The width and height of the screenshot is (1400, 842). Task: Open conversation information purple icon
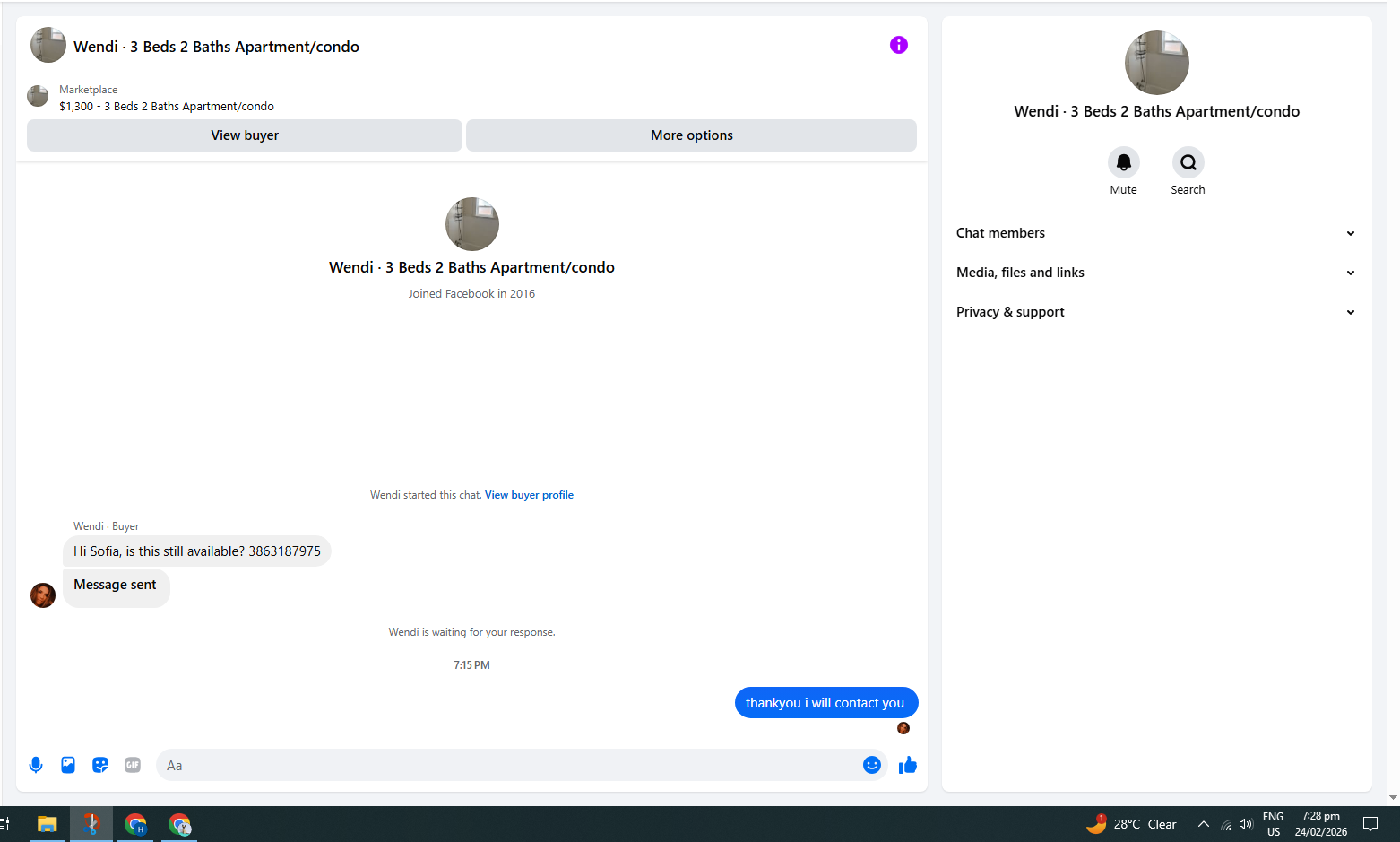[x=898, y=45]
